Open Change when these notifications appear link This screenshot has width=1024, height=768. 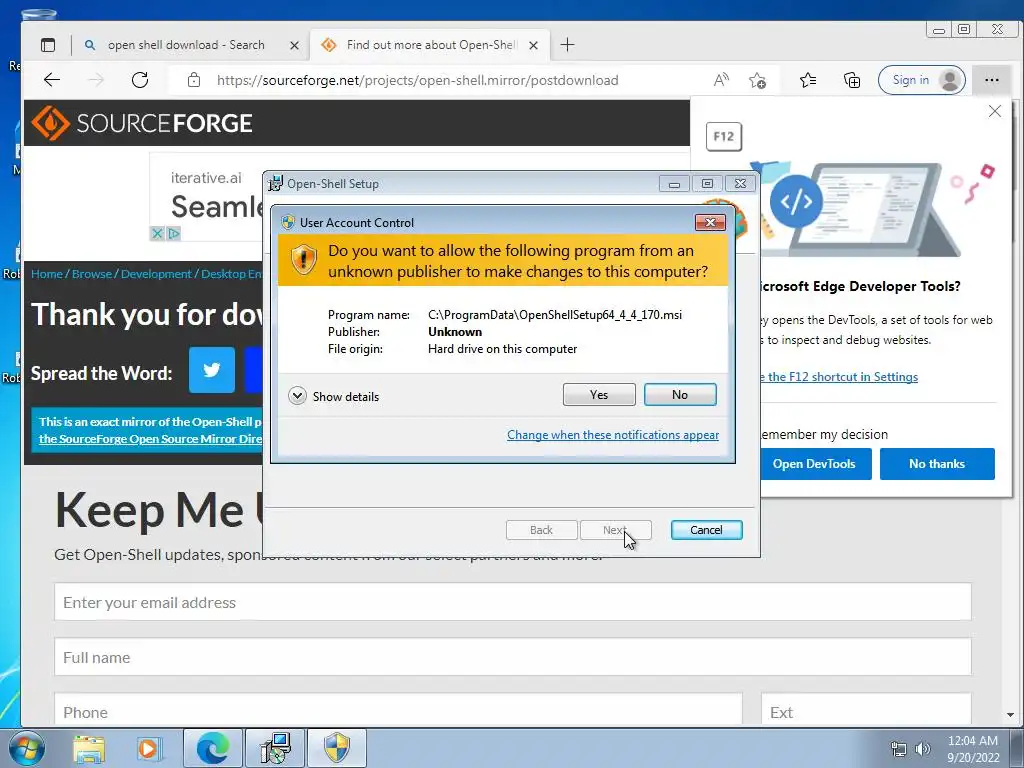tap(613, 435)
